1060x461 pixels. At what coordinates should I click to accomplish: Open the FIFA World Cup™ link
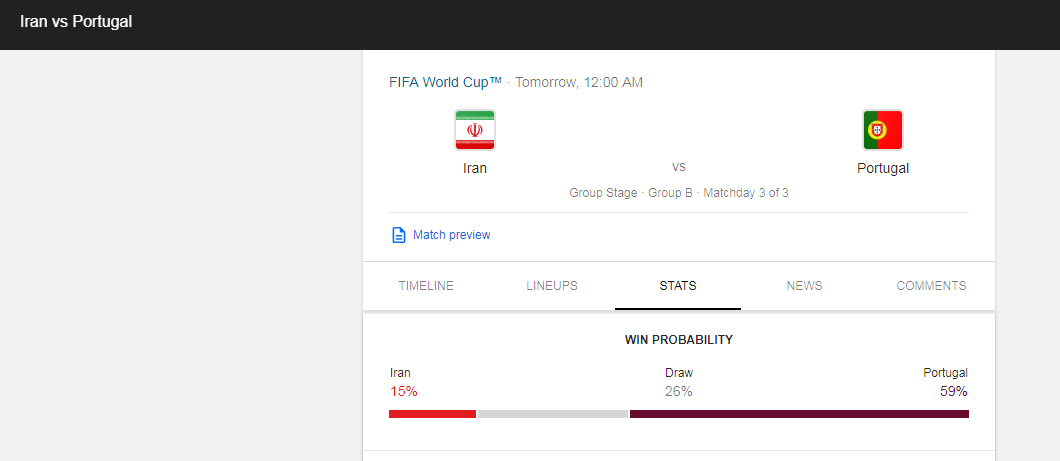pyautogui.click(x=445, y=82)
